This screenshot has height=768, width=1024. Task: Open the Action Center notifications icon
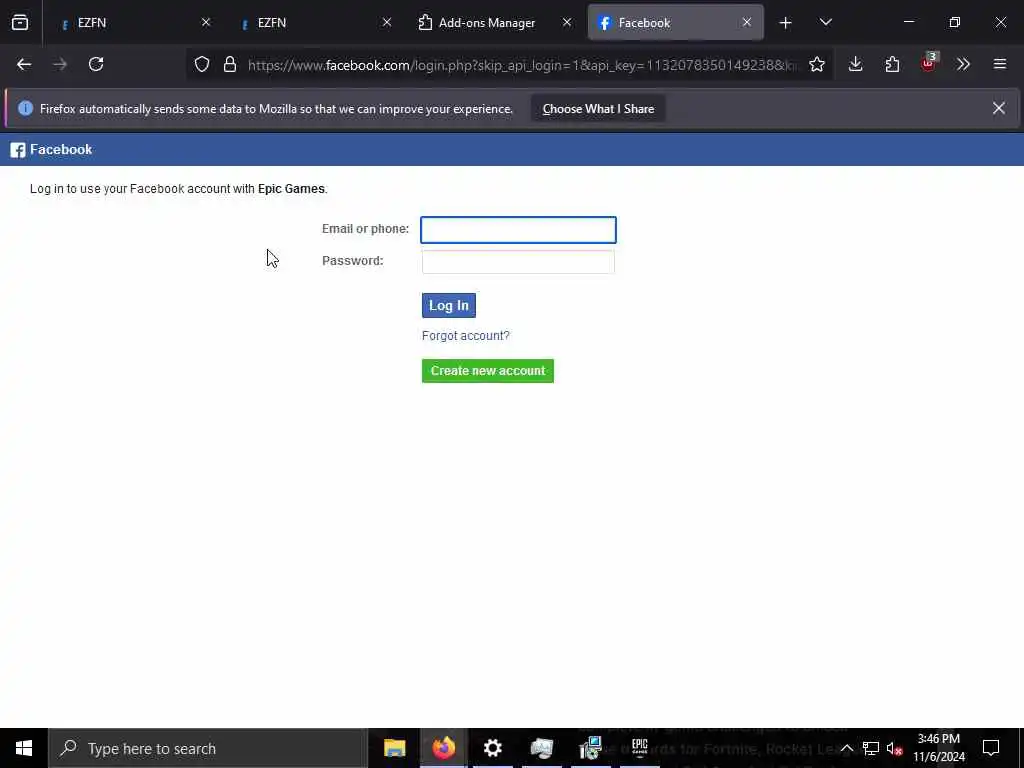coord(991,748)
